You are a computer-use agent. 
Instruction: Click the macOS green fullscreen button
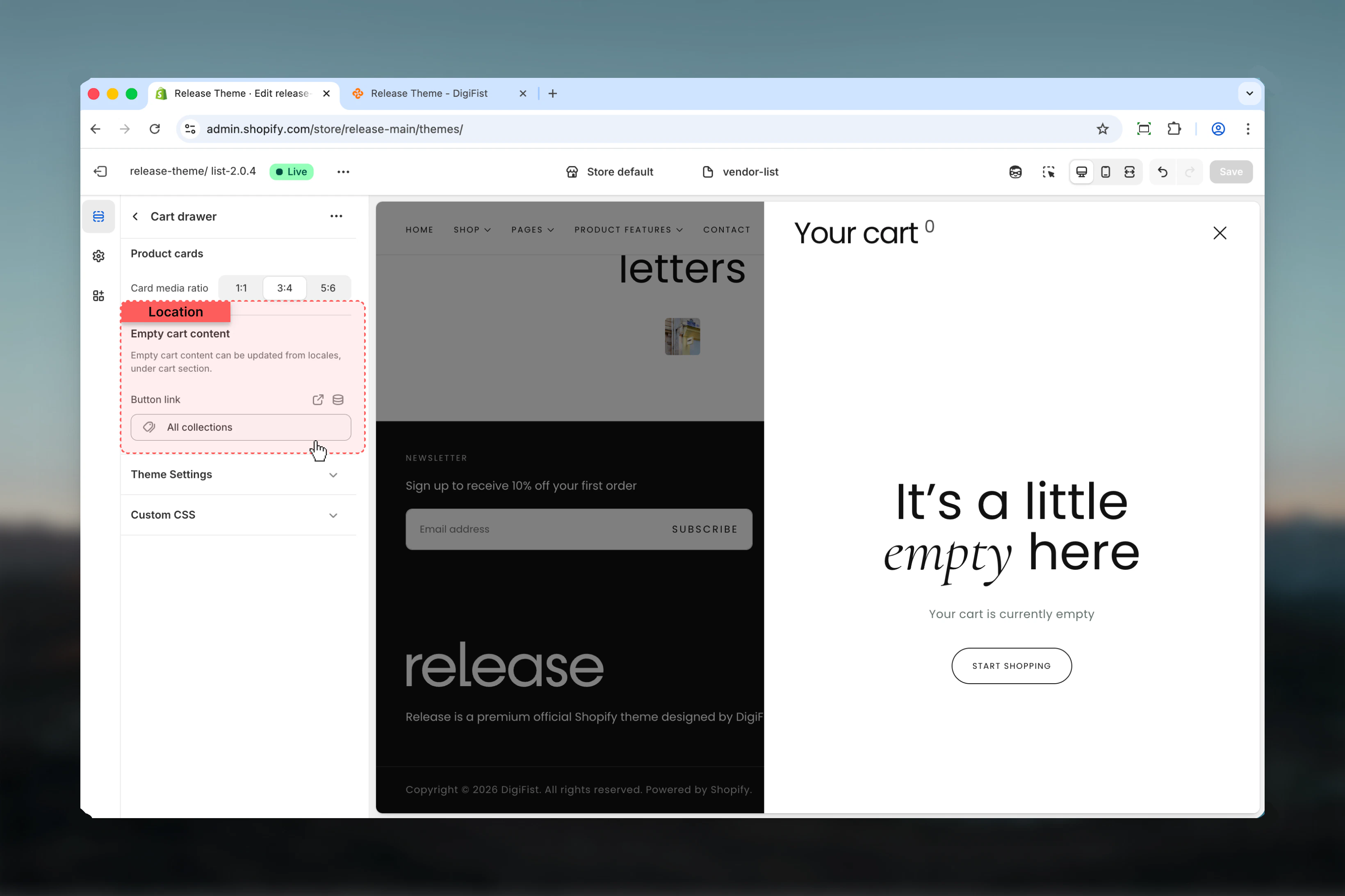[132, 94]
